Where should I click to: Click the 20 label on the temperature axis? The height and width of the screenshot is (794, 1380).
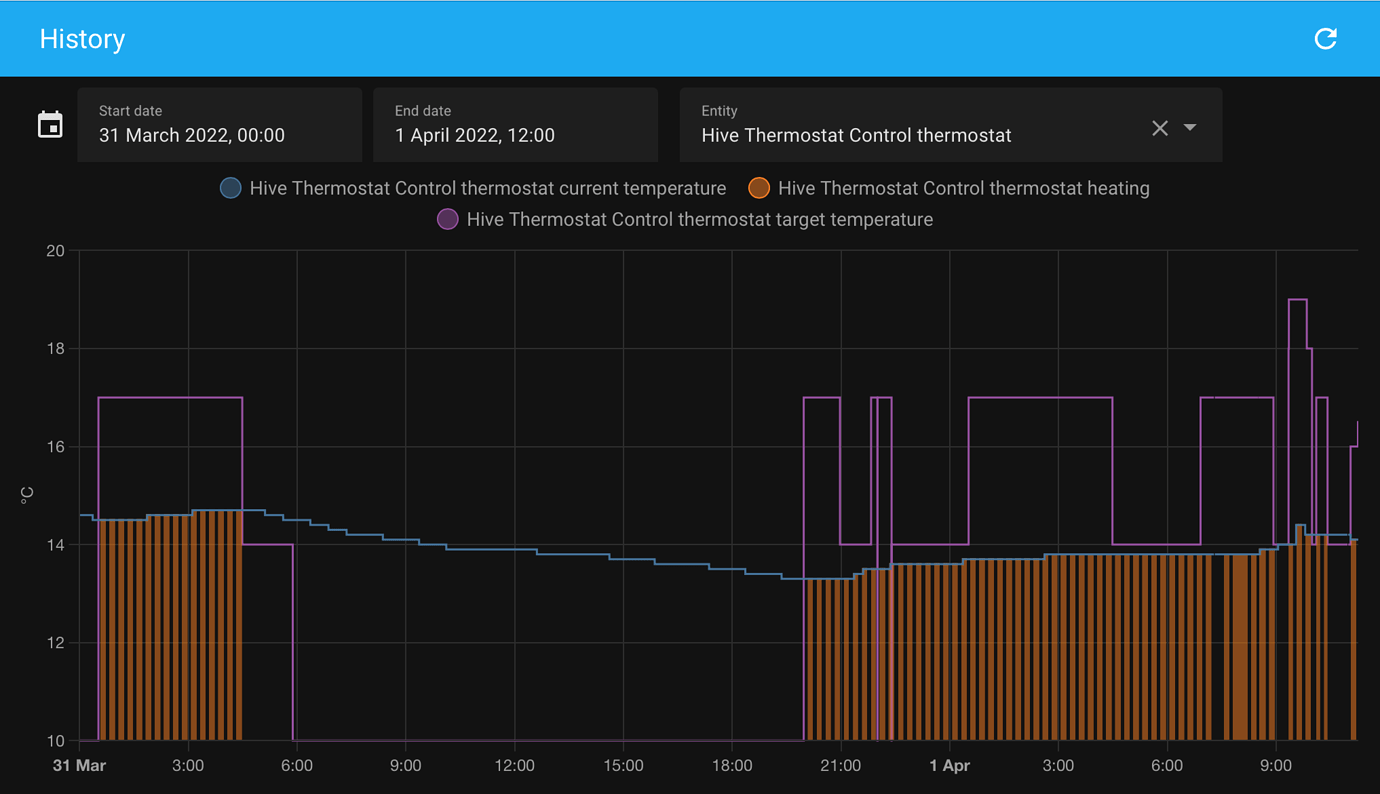pos(55,251)
